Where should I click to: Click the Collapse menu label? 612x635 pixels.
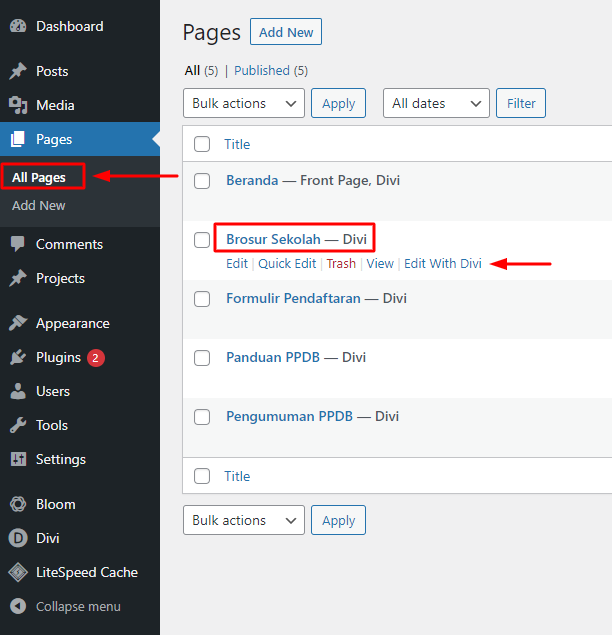click(x=78, y=606)
